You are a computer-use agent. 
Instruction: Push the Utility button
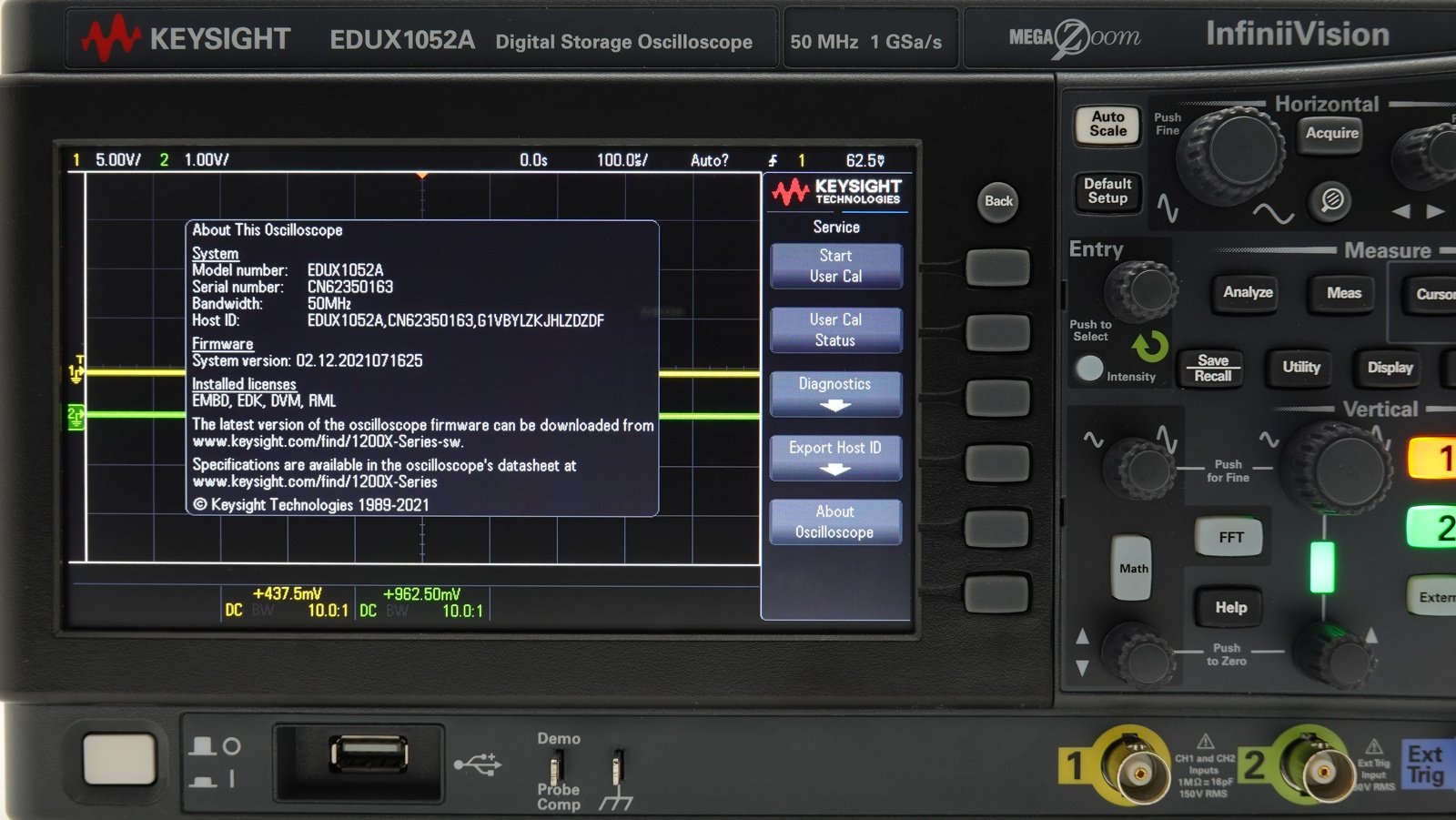coord(1300,367)
